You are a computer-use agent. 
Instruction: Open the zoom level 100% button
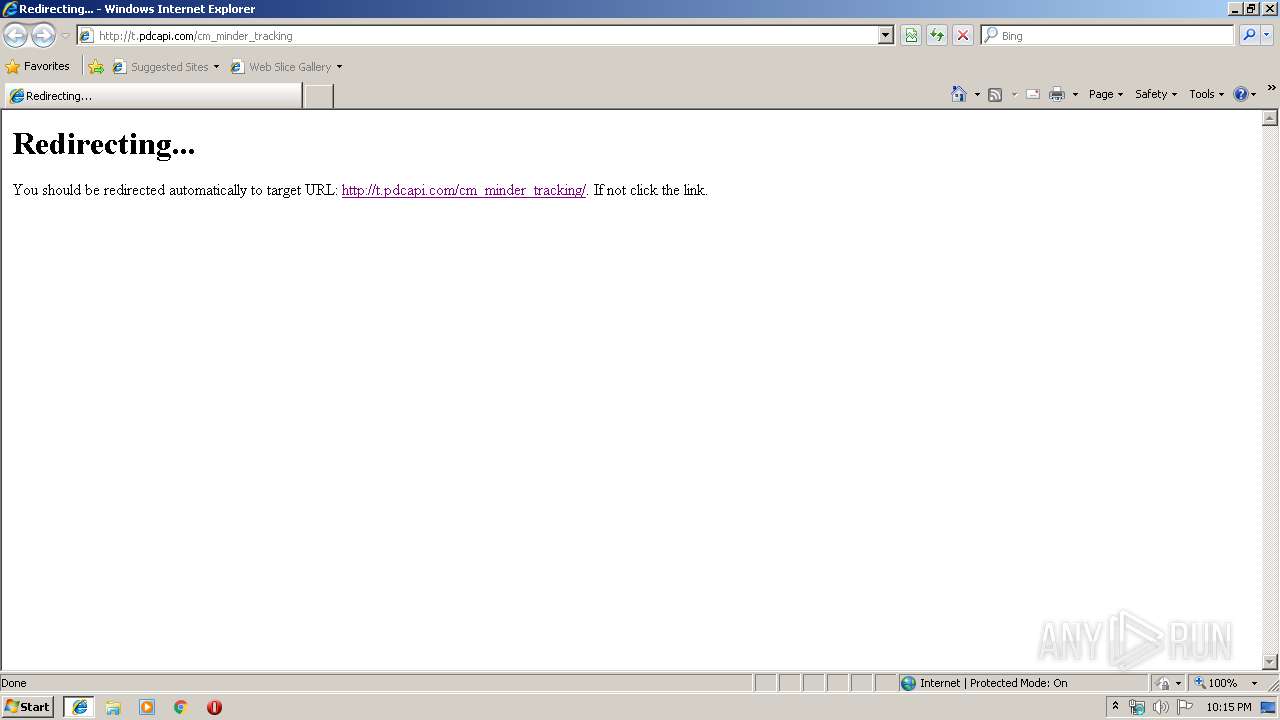[x=1216, y=683]
